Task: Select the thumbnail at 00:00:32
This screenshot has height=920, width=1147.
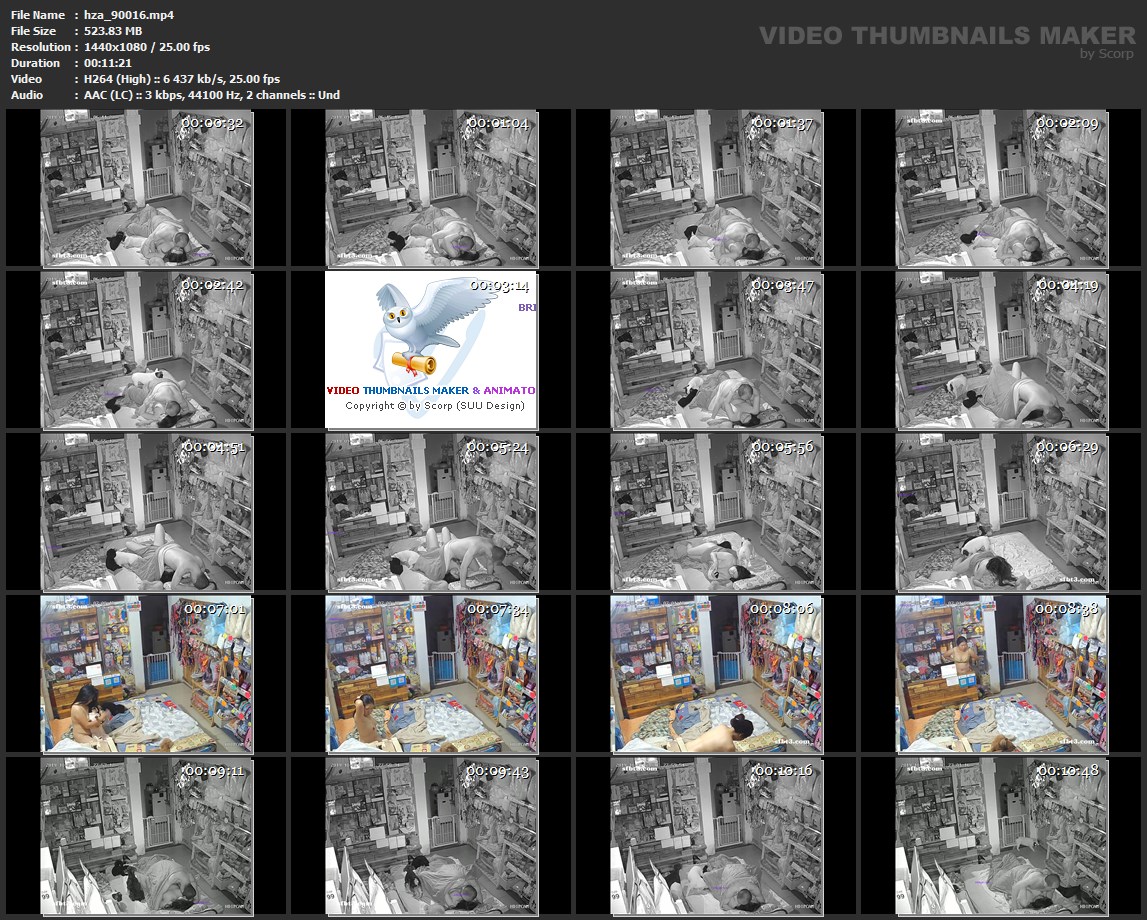Action: (147, 188)
